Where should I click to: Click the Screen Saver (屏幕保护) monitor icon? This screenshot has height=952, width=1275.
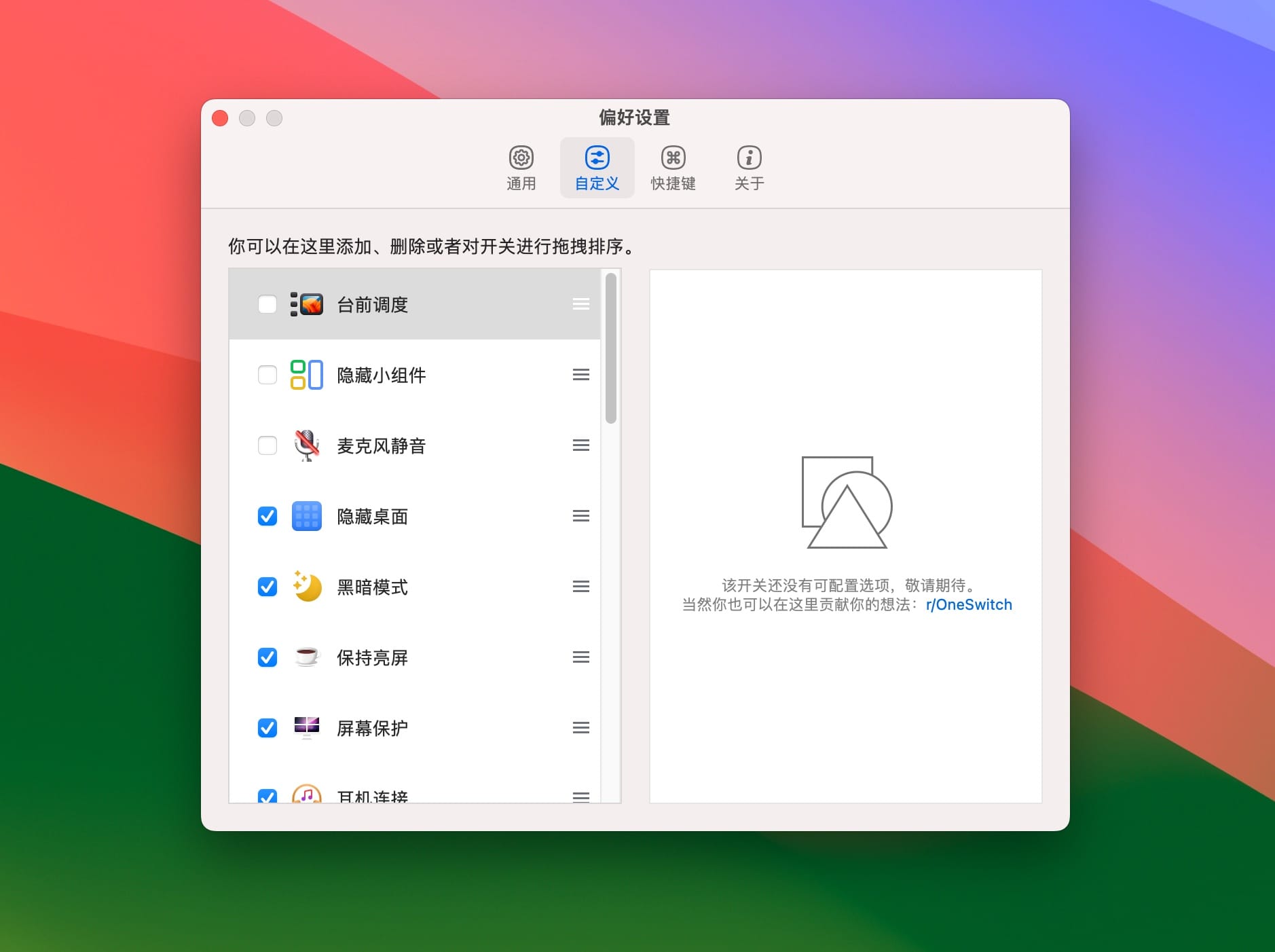pyautogui.click(x=306, y=728)
